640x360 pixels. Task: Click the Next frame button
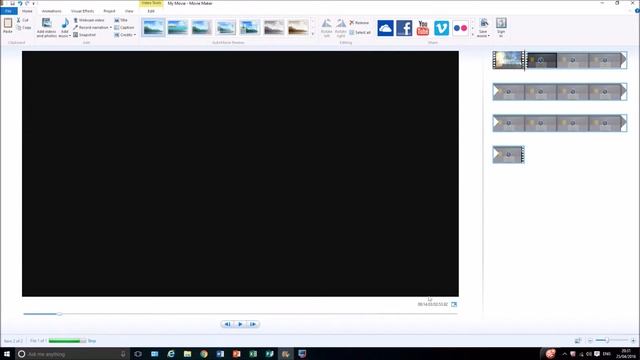[253, 324]
